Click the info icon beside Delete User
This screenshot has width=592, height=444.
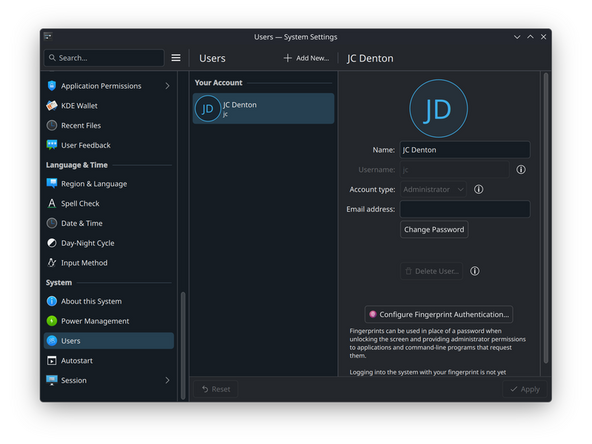pyautogui.click(x=475, y=271)
